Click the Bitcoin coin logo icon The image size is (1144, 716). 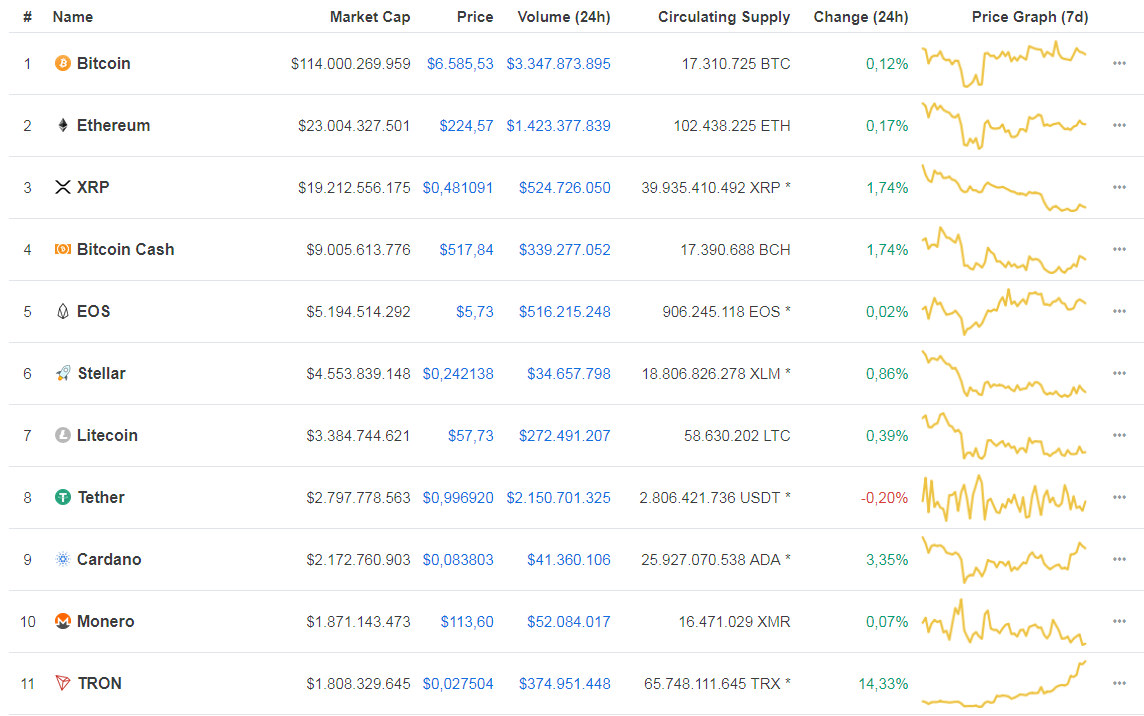63,63
